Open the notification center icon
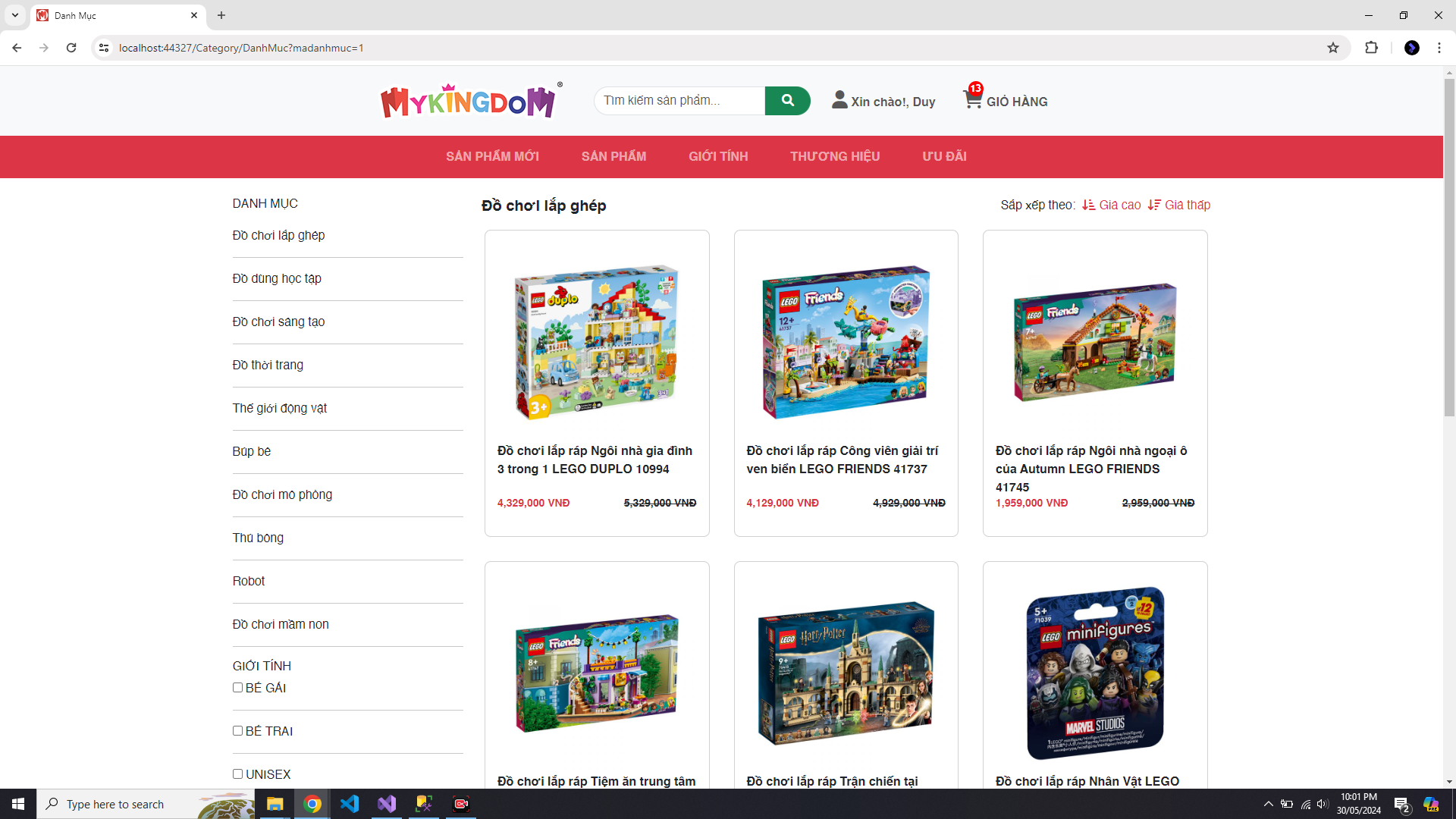This screenshot has height=819, width=1456. 1401,805
